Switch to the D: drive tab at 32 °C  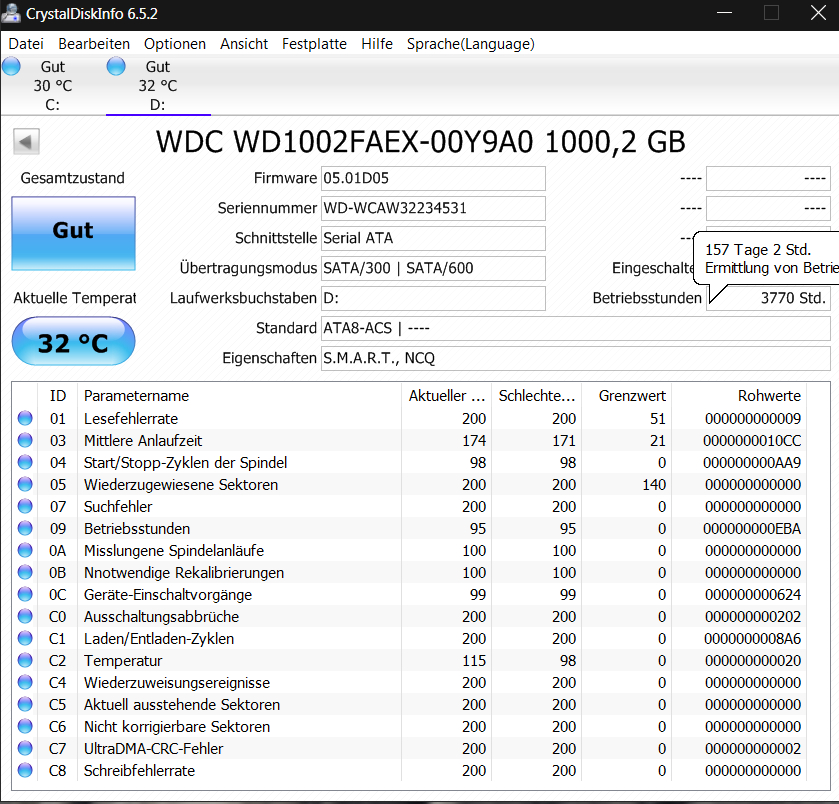[158, 86]
